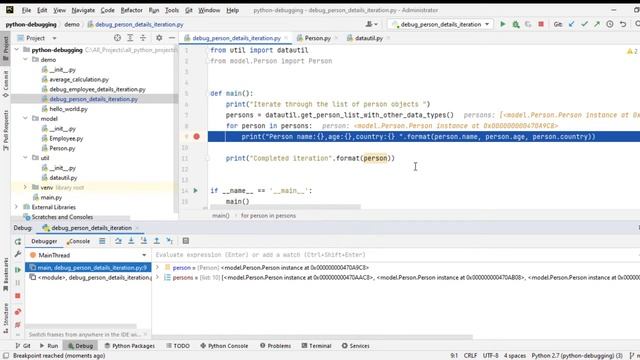Collapse the model folder
Image resolution: width=640 pixels, height=360 pixels.
pyautogui.click(x=25, y=118)
